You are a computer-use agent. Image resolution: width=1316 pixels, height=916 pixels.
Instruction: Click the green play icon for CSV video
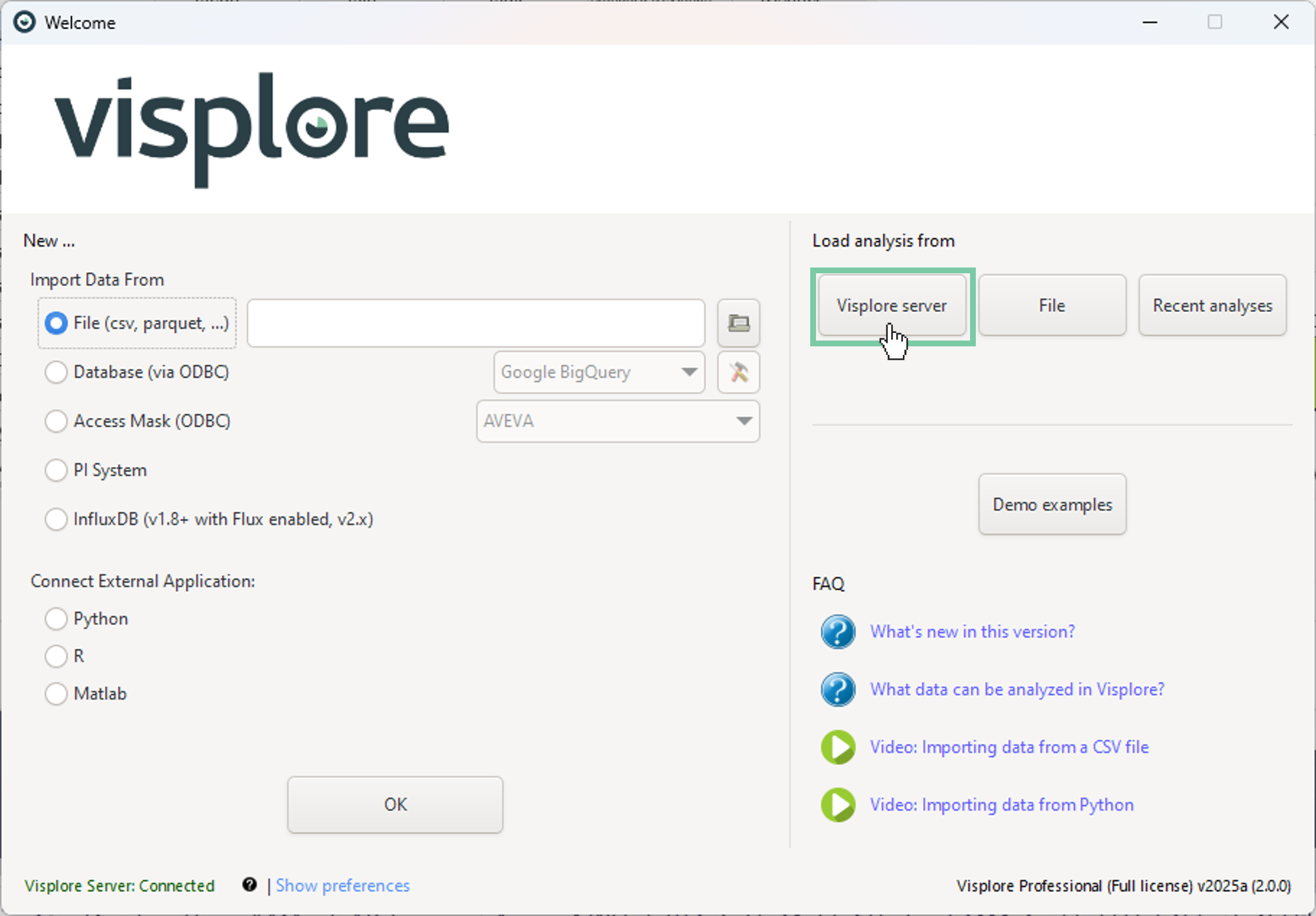pos(838,747)
